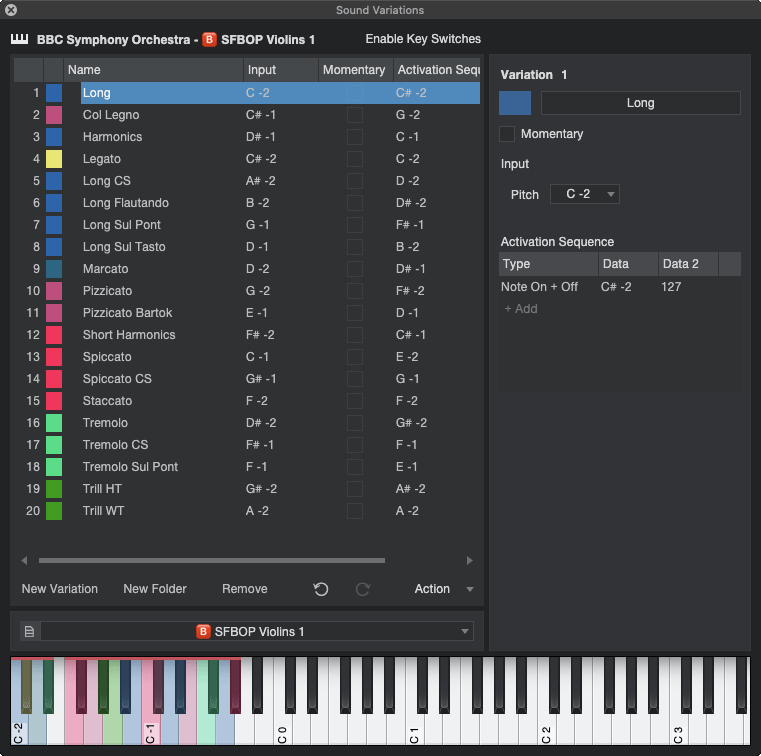Click the right scroll arrow of the list
This screenshot has height=756, width=761.
[x=469, y=560]
